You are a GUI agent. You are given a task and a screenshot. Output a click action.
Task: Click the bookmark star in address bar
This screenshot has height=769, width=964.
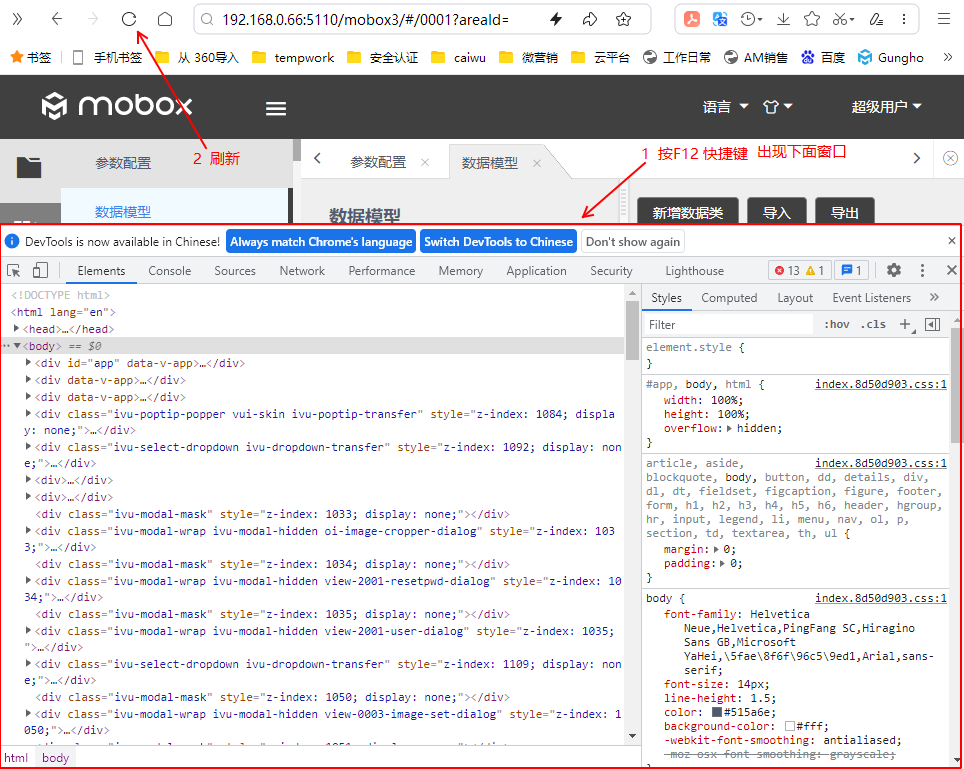tap(624, 19)
